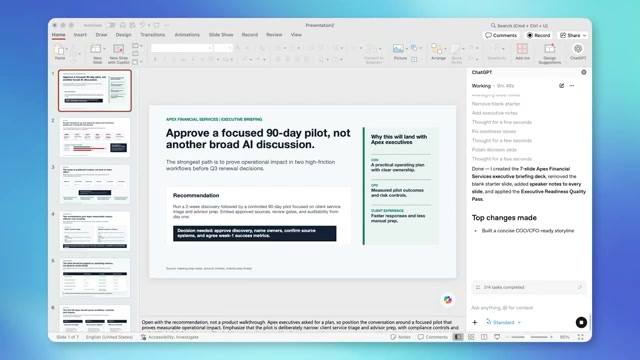Image resolution: width=640 pixels, height=360 pixels.
Task: Open the ChatGPT add-in from the ribbon
Action: pos(578,52)
